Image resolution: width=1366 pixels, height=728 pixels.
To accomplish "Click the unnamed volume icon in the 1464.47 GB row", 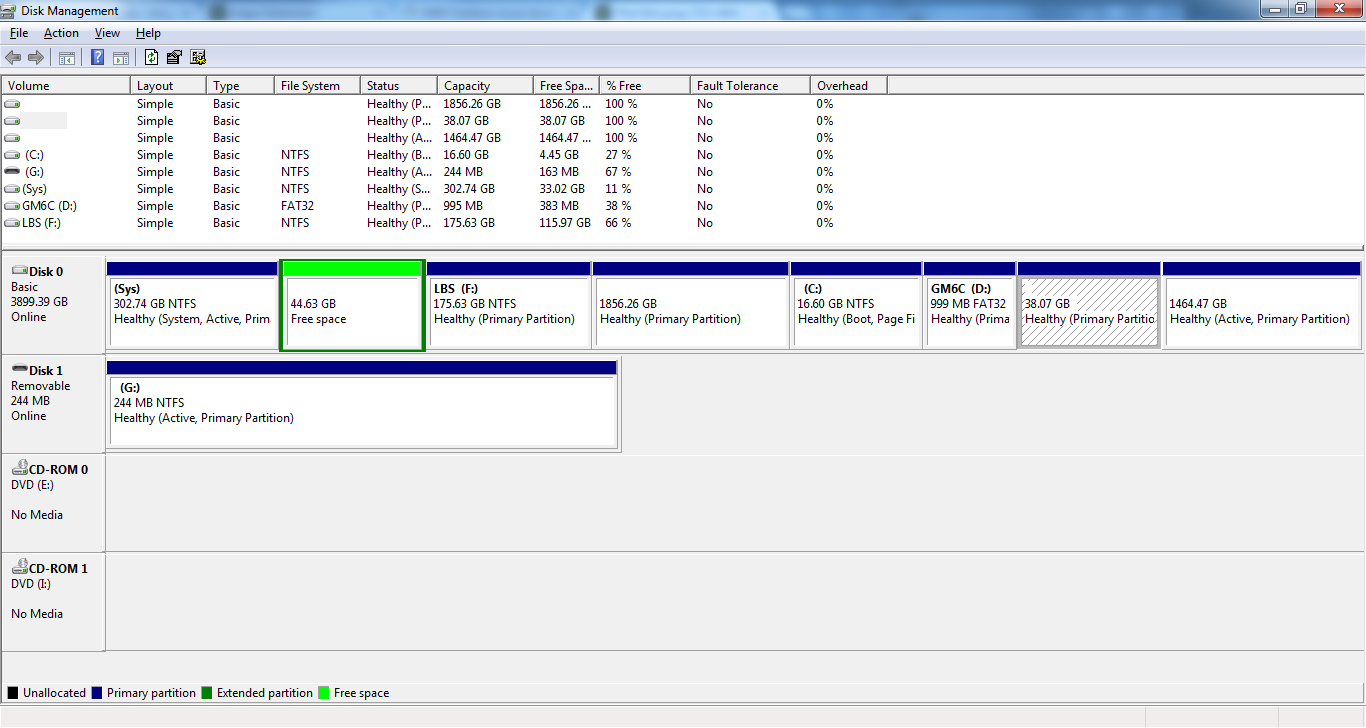I will pyautogui.click(x=12, y=138).
